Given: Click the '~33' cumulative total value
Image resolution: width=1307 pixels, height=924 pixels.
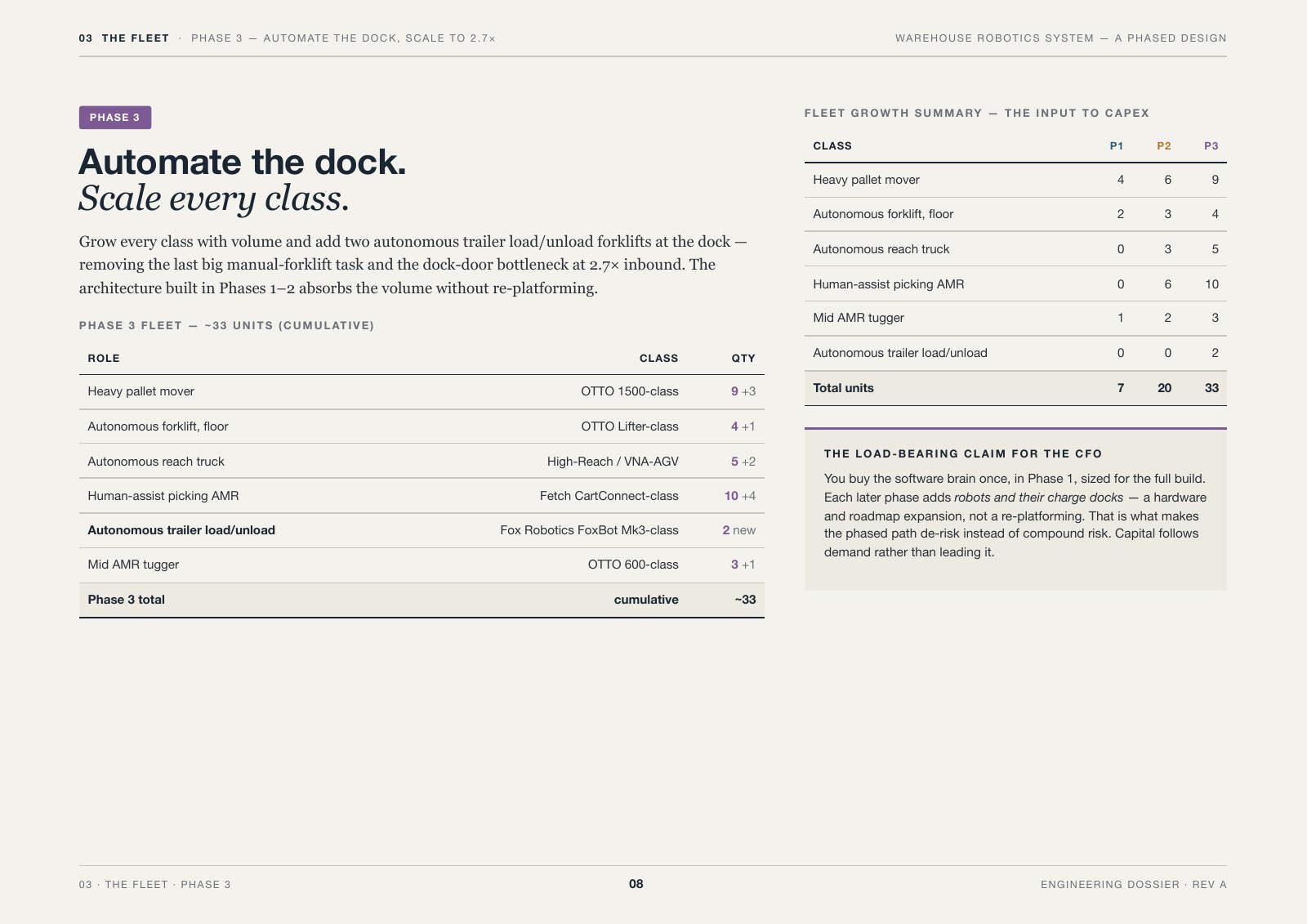Looking at the screenshot, I should [x=745, y=600].
